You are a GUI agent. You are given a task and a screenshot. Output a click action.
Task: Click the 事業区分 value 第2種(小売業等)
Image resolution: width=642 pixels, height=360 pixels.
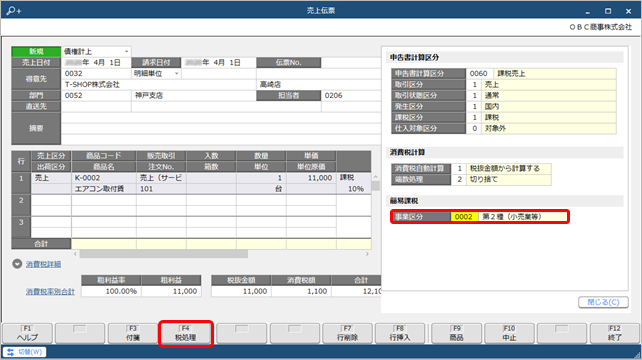tap(523, 217)
